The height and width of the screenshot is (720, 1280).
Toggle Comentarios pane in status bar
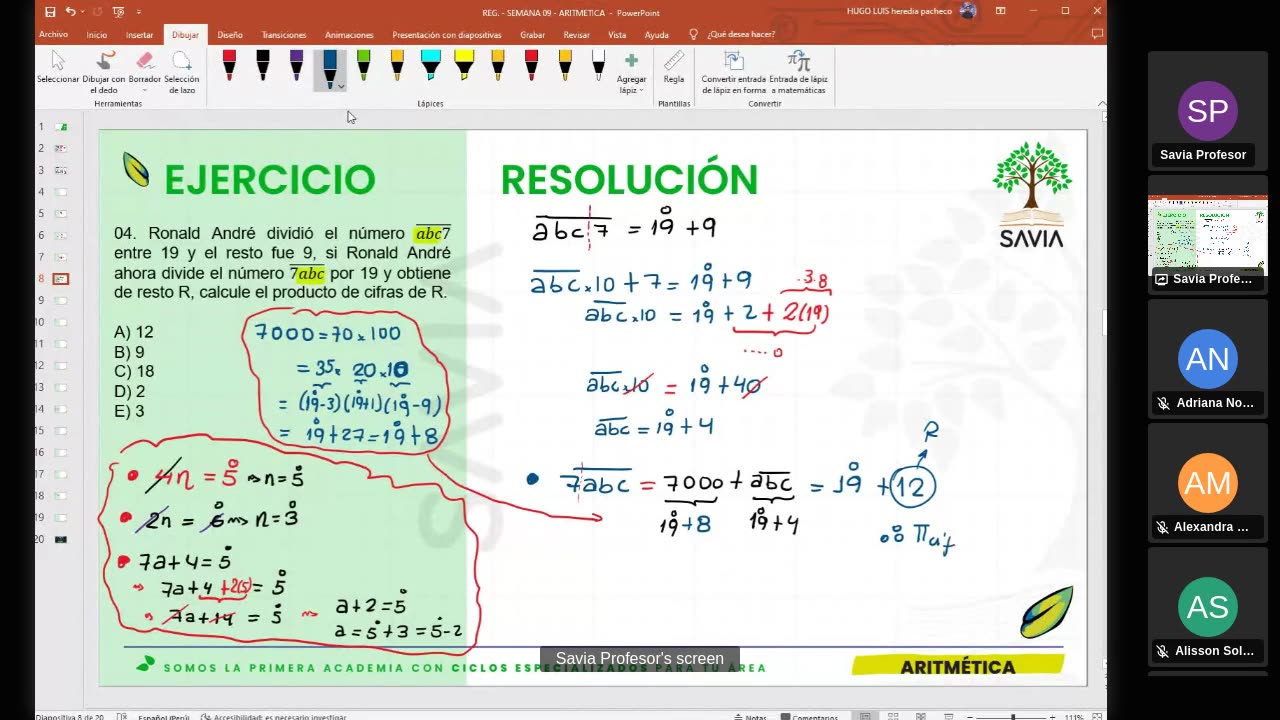click(x=810, y=716)
